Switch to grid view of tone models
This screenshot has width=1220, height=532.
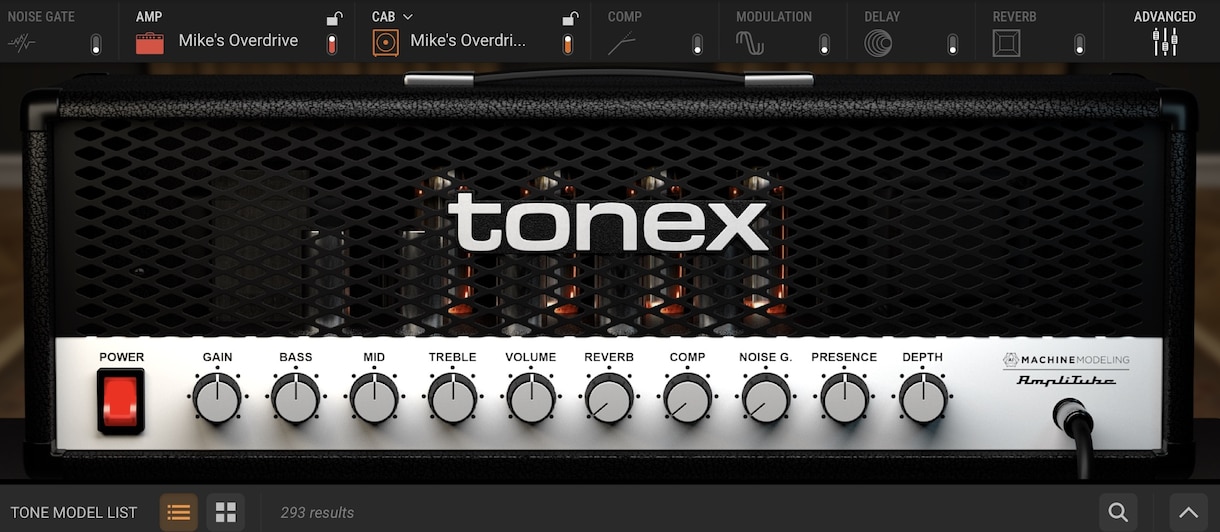226,513
